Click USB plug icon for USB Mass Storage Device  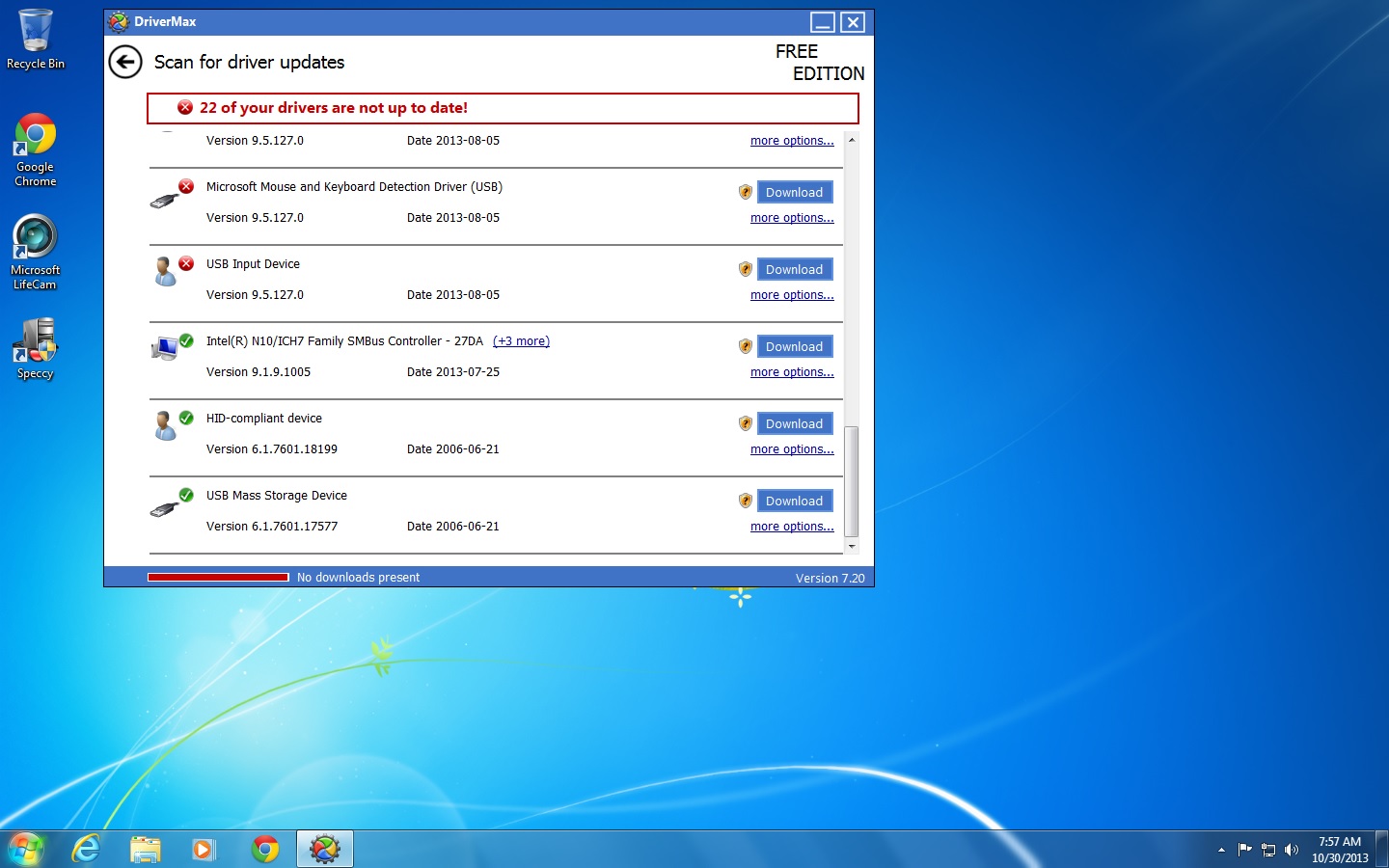click(165, 509)
